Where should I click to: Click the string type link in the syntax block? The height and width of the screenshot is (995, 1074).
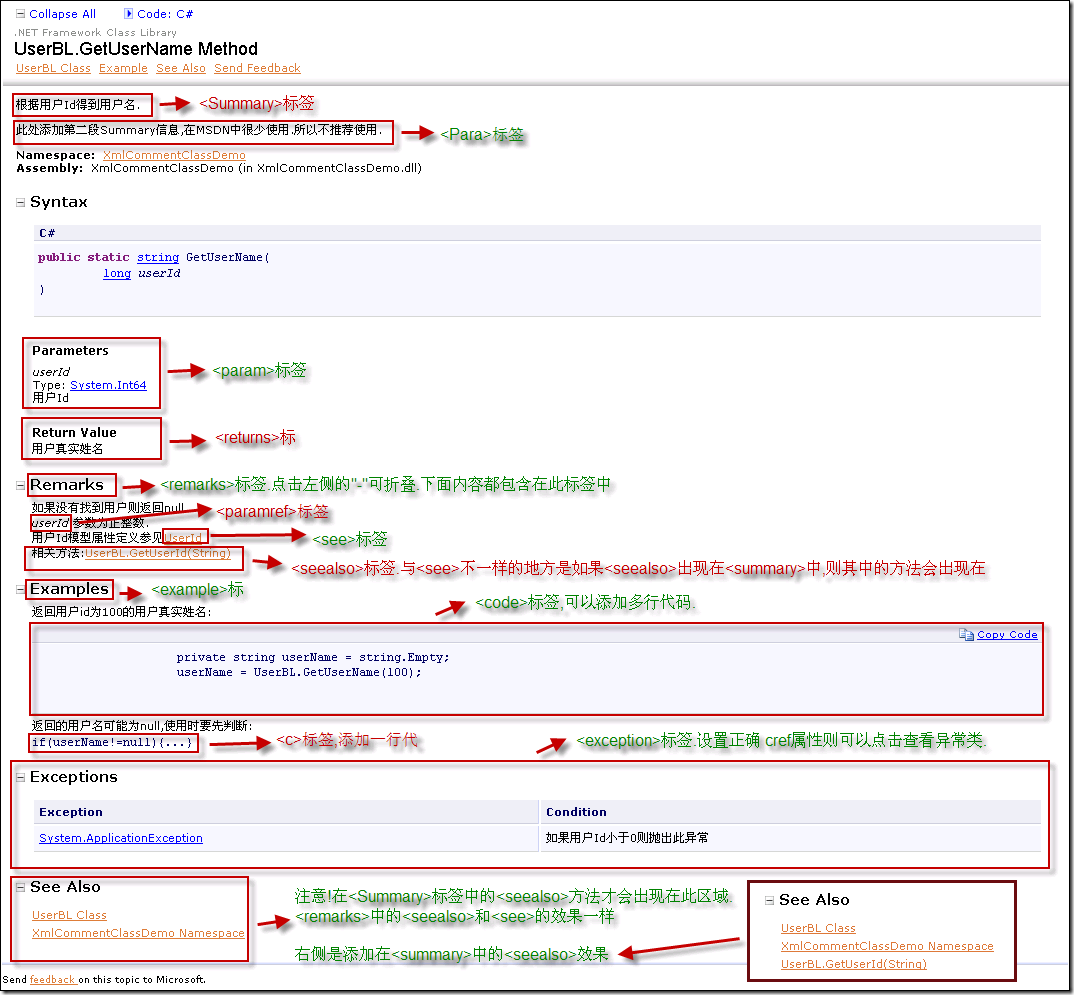tap(157, 257)
